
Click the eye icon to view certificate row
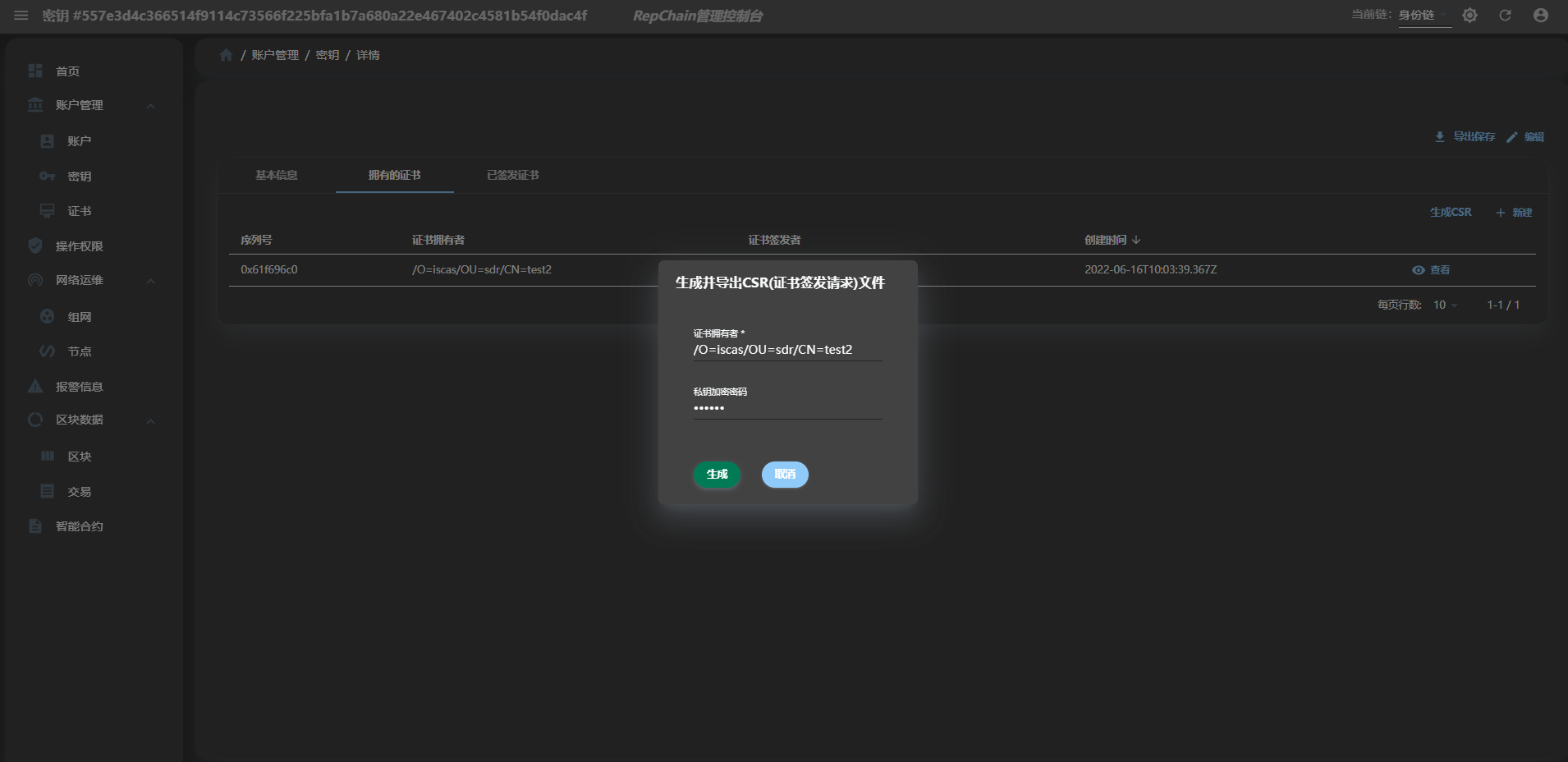pyautogui.click(x=1418, y=270)
